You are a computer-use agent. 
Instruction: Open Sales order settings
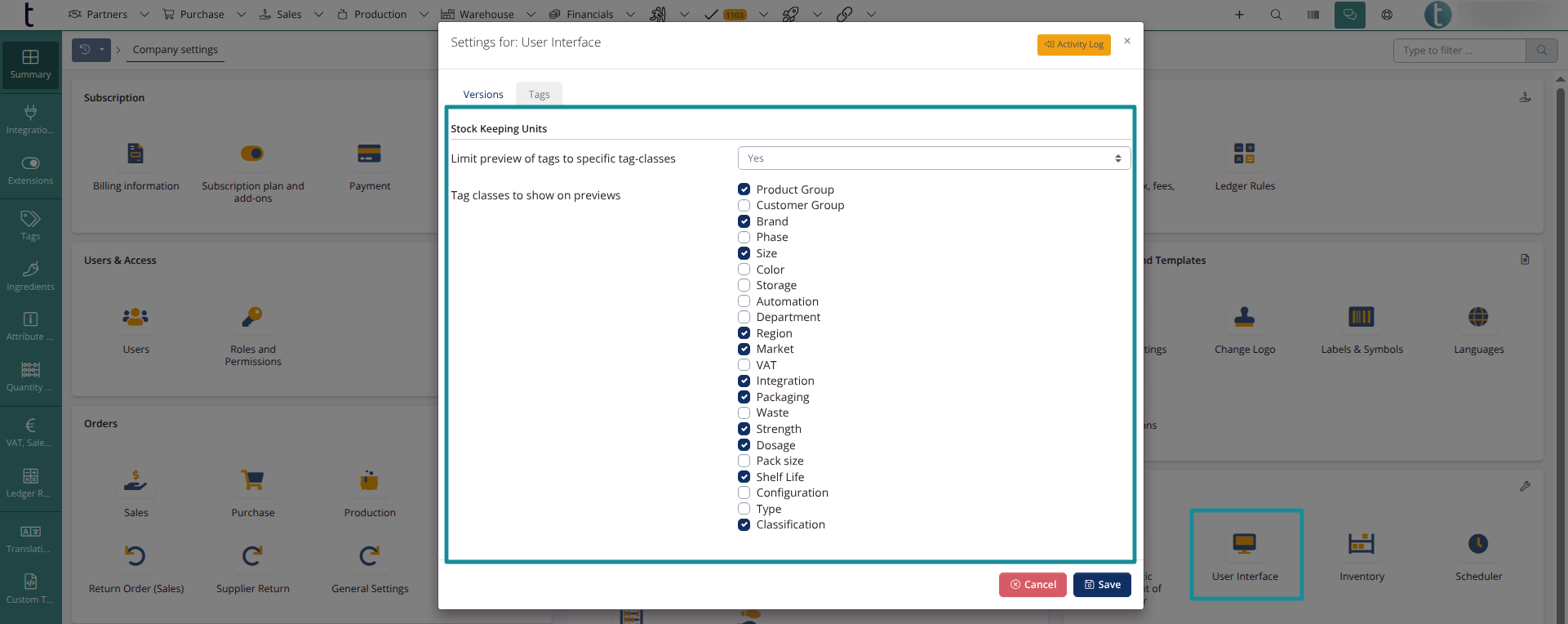pos(135,493)
